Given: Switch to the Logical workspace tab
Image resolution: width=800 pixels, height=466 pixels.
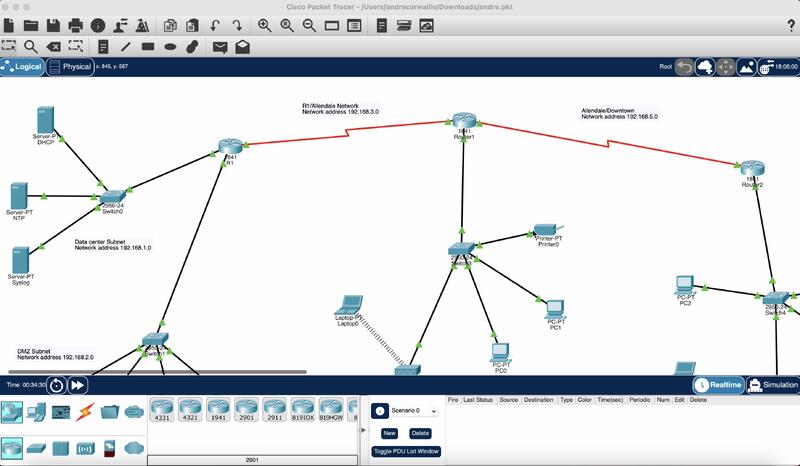Looking at the screenshot, I should tap(22, 67).
